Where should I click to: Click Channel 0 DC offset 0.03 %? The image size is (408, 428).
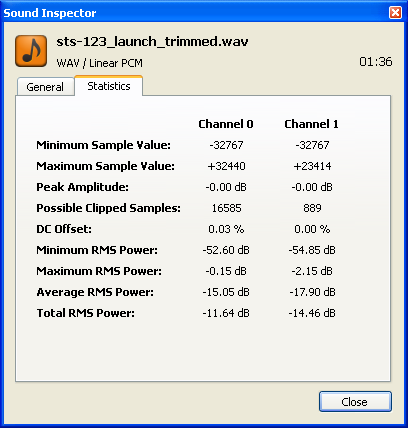point(226,229)
